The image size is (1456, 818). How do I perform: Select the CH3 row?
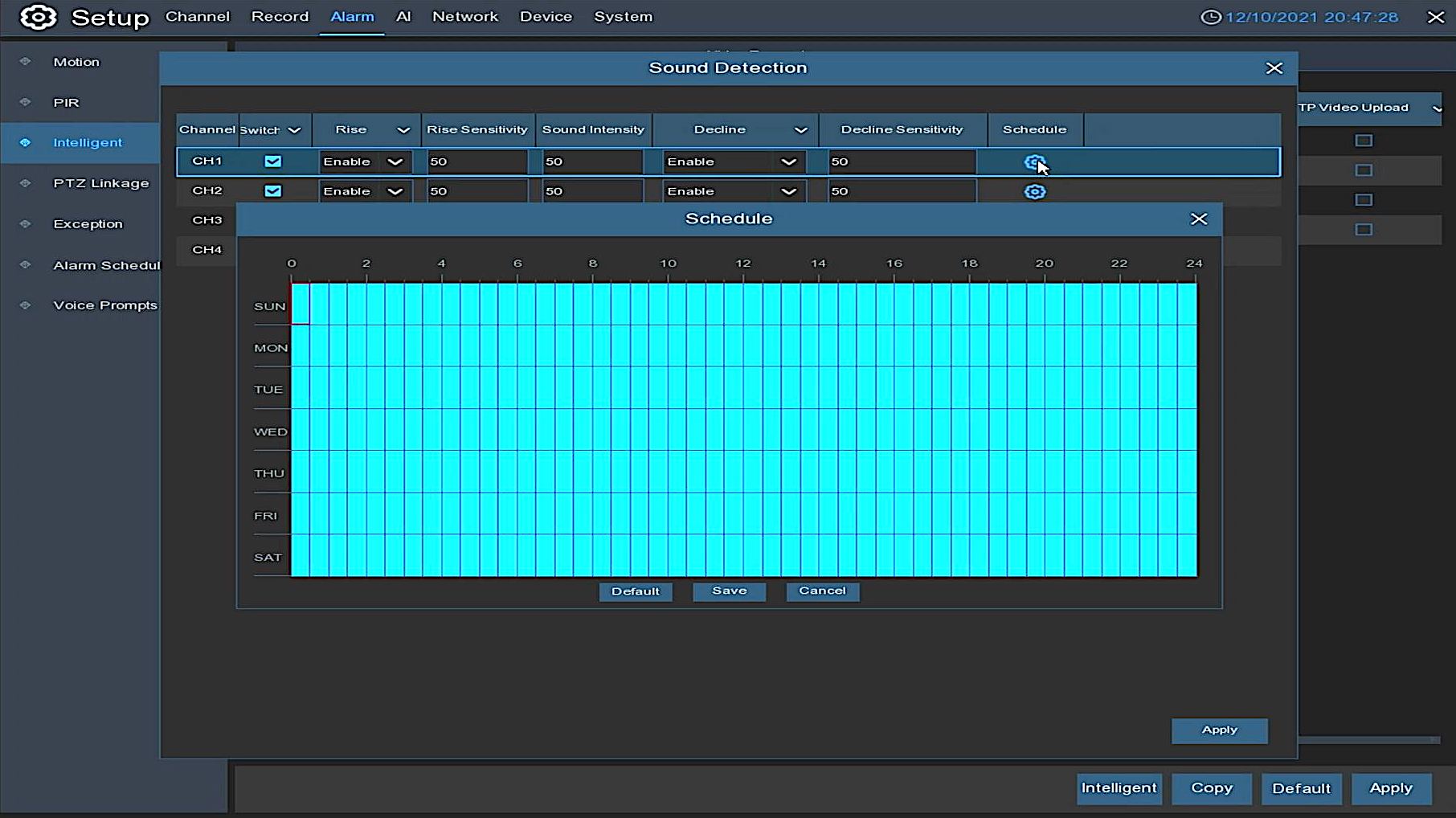207,220
